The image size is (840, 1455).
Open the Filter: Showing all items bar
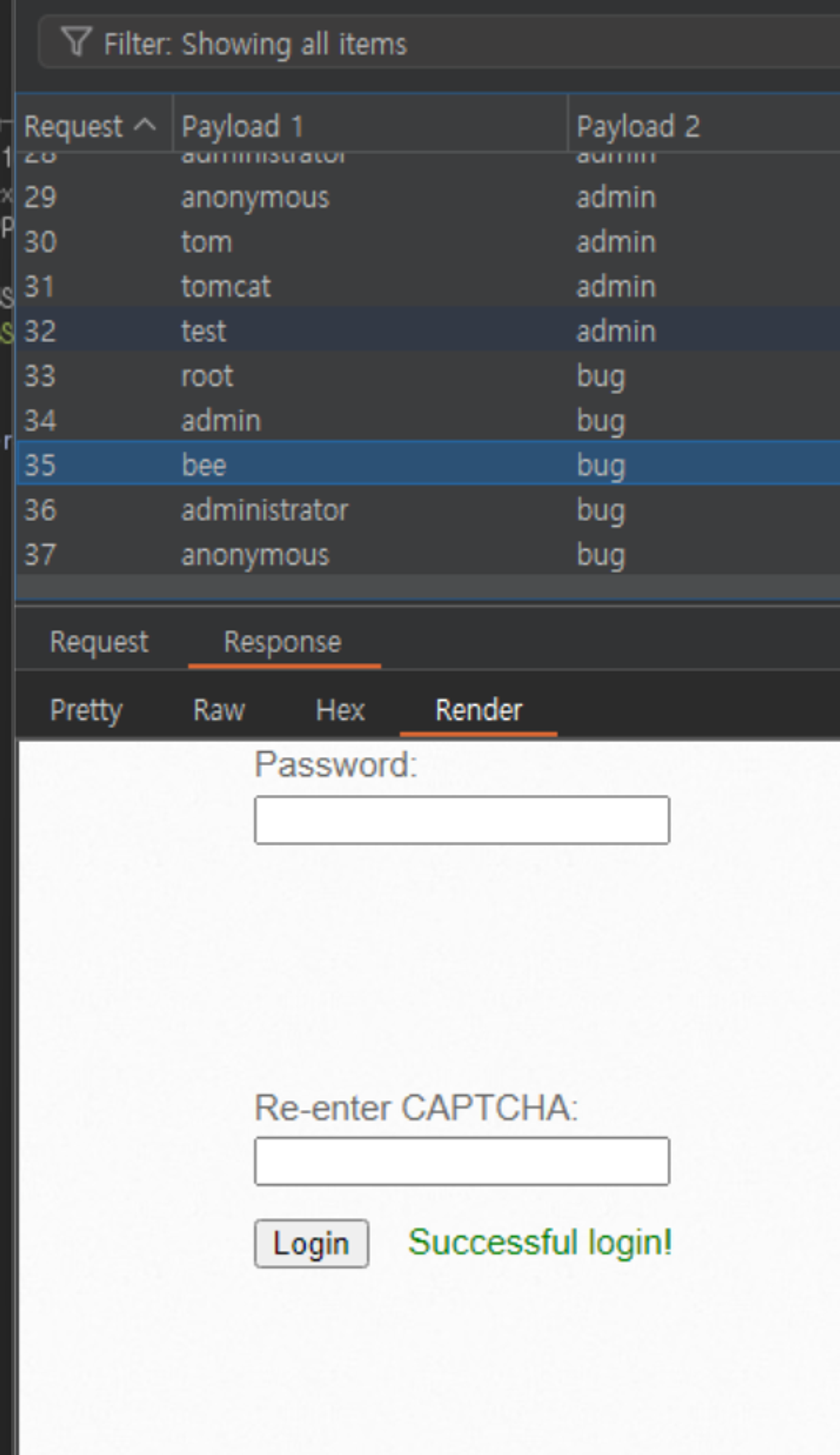coord(439,42)
